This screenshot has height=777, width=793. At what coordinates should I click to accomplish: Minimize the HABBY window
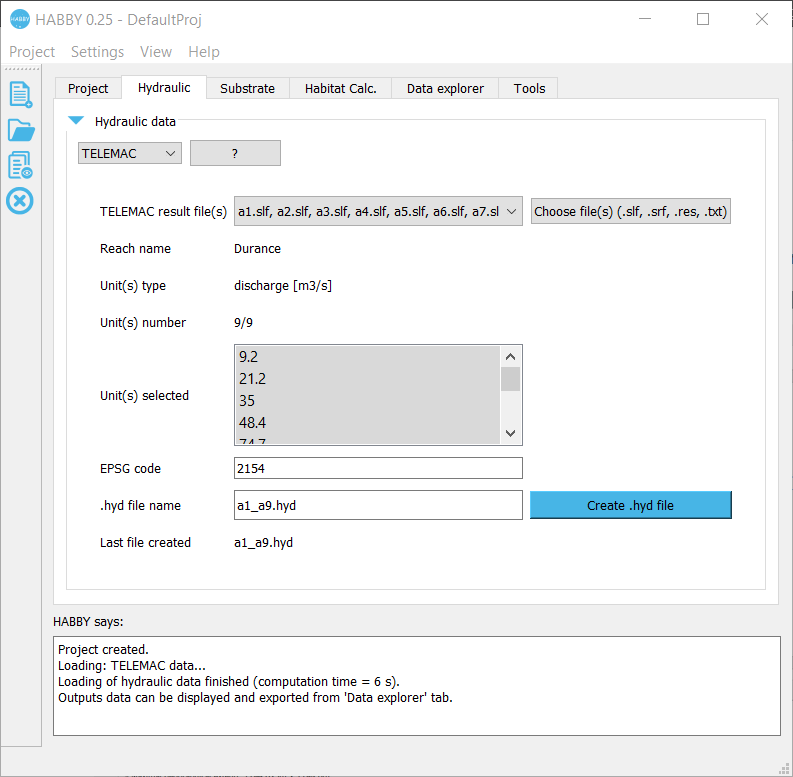point(645,19)
